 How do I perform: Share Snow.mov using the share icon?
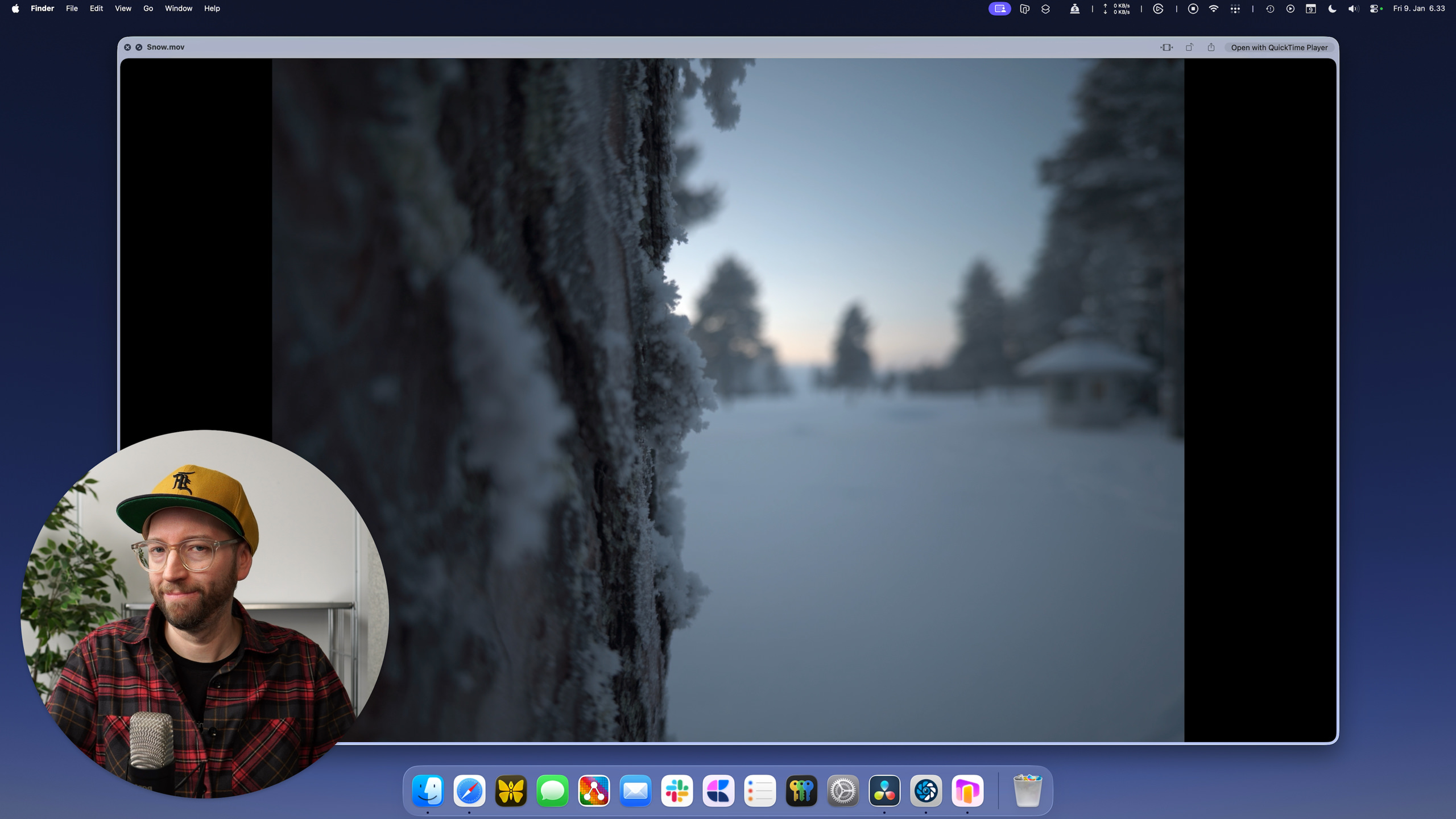tap(1212, 48)
